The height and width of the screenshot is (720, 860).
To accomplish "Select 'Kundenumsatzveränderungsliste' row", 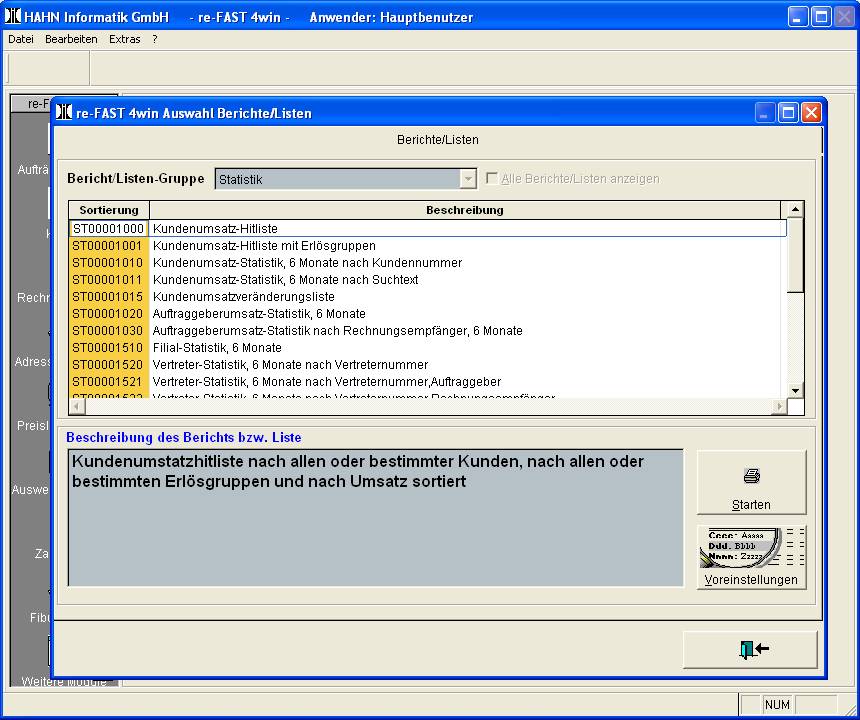I will (x=428, y=297).
